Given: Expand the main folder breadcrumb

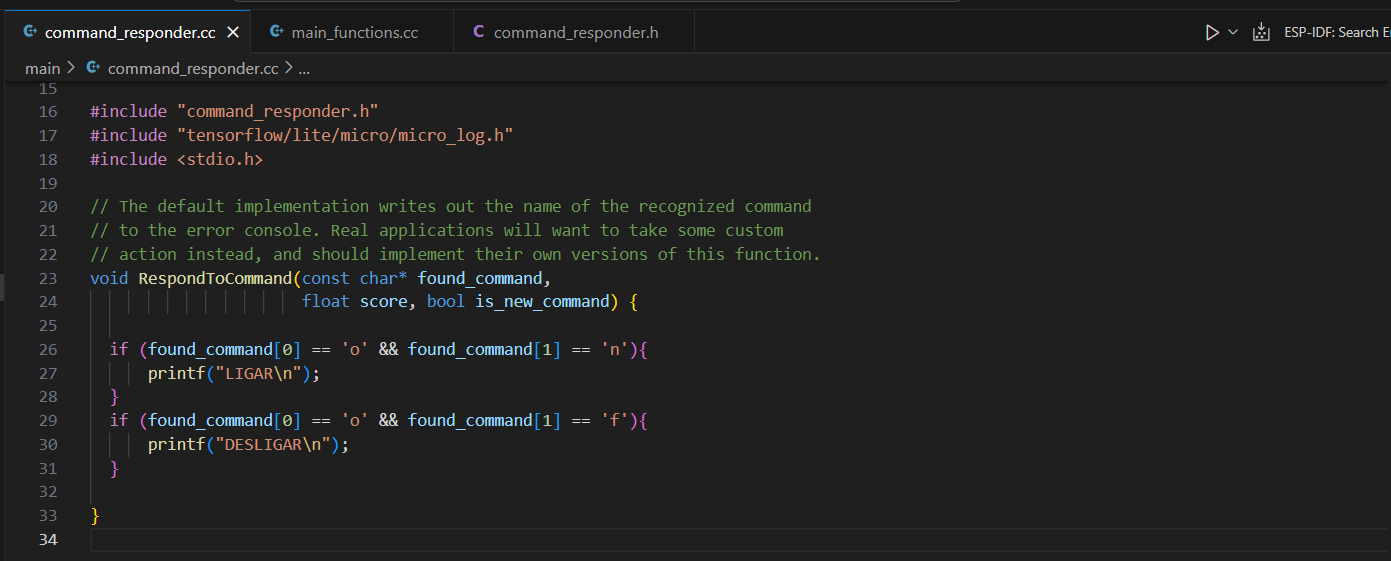Looking at the screenshot, I should pos(42,68).
